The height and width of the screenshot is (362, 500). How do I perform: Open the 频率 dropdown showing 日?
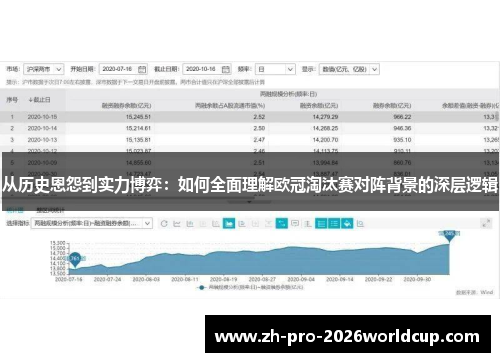pyautogui.click(x=275, y=69)
